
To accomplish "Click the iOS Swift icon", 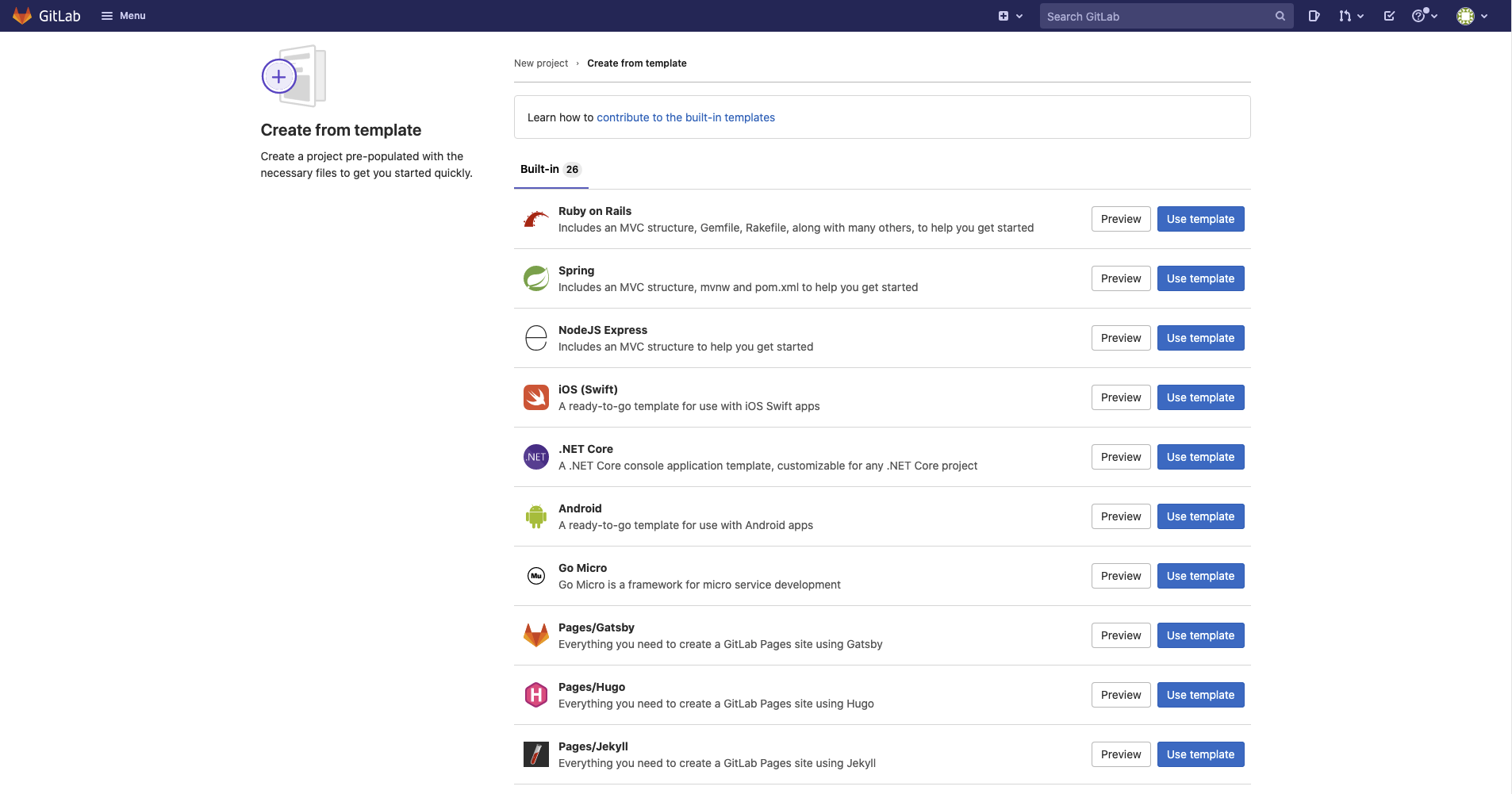I will tap(536, 397).
